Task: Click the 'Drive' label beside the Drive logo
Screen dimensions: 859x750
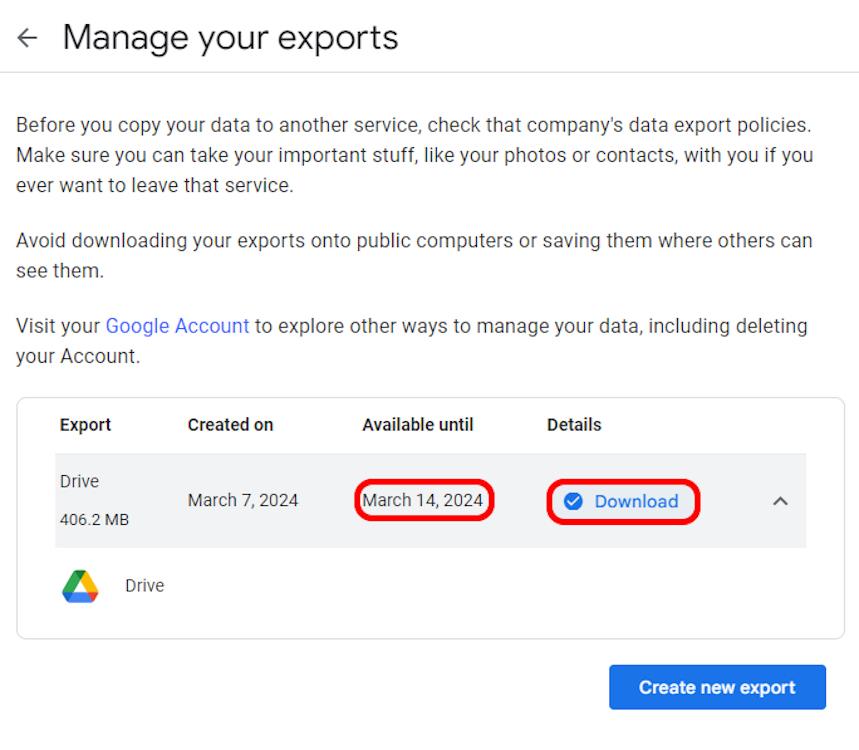Action: [145, 586]
